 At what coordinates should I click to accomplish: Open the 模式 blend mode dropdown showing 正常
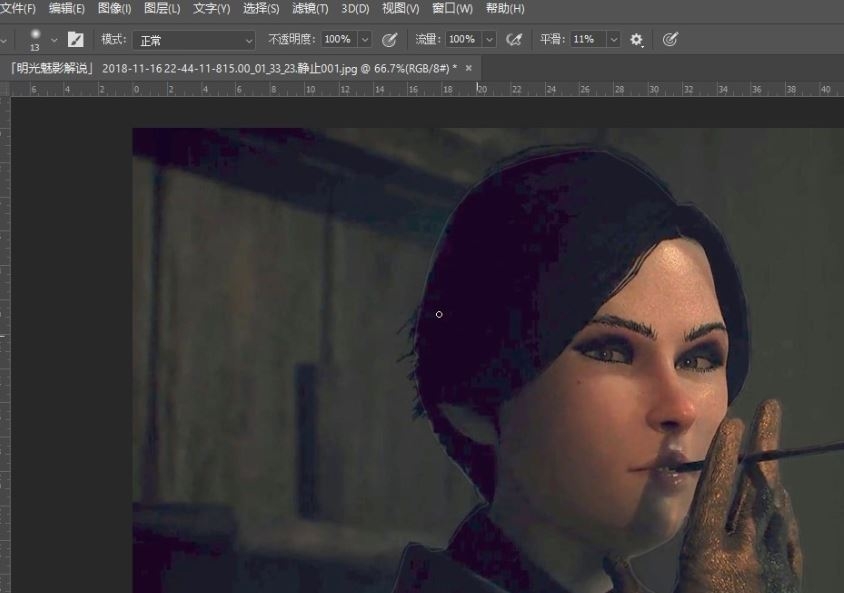[x=194, y=40]
